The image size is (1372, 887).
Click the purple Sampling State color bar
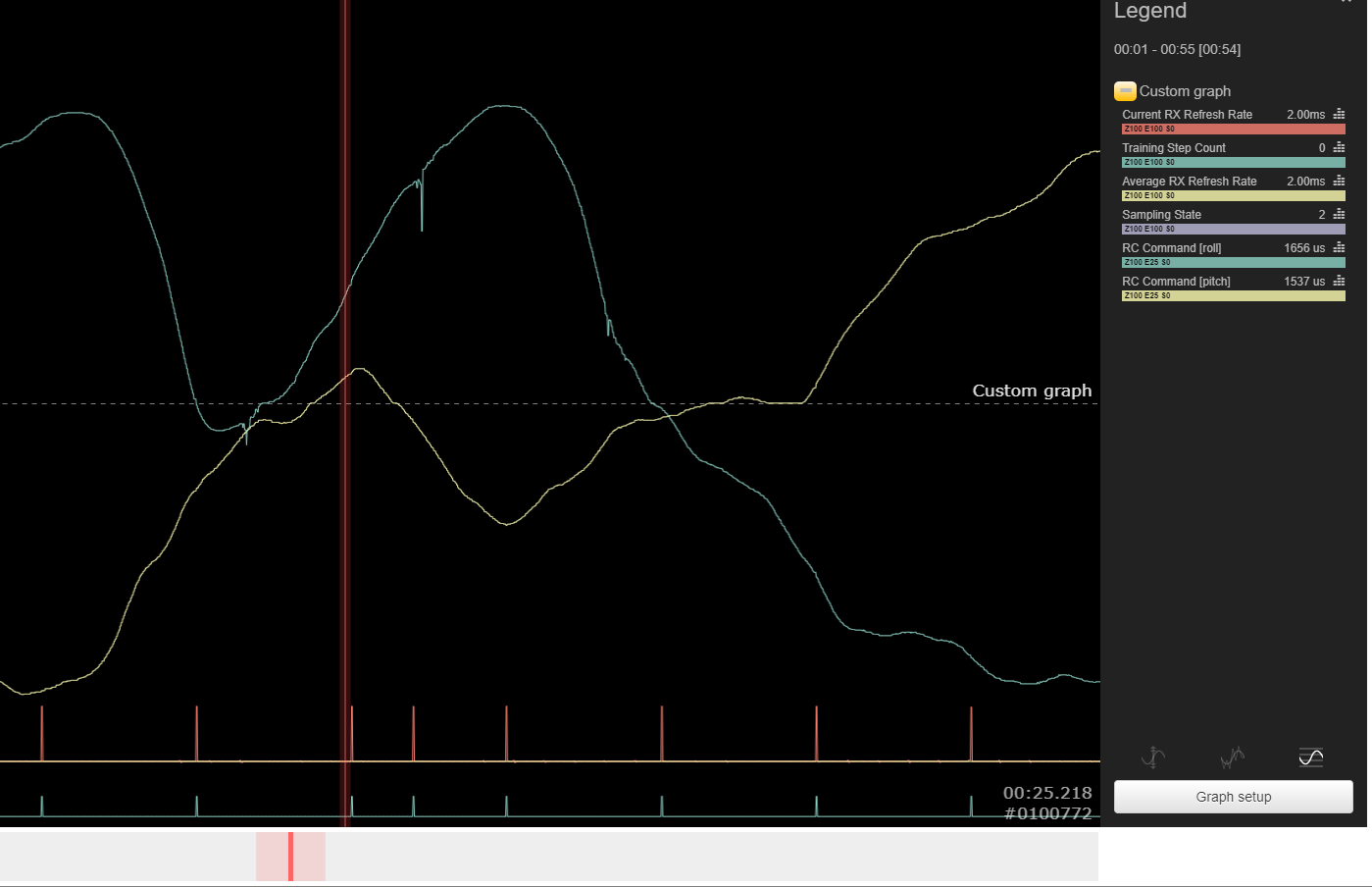[1234, 229]
